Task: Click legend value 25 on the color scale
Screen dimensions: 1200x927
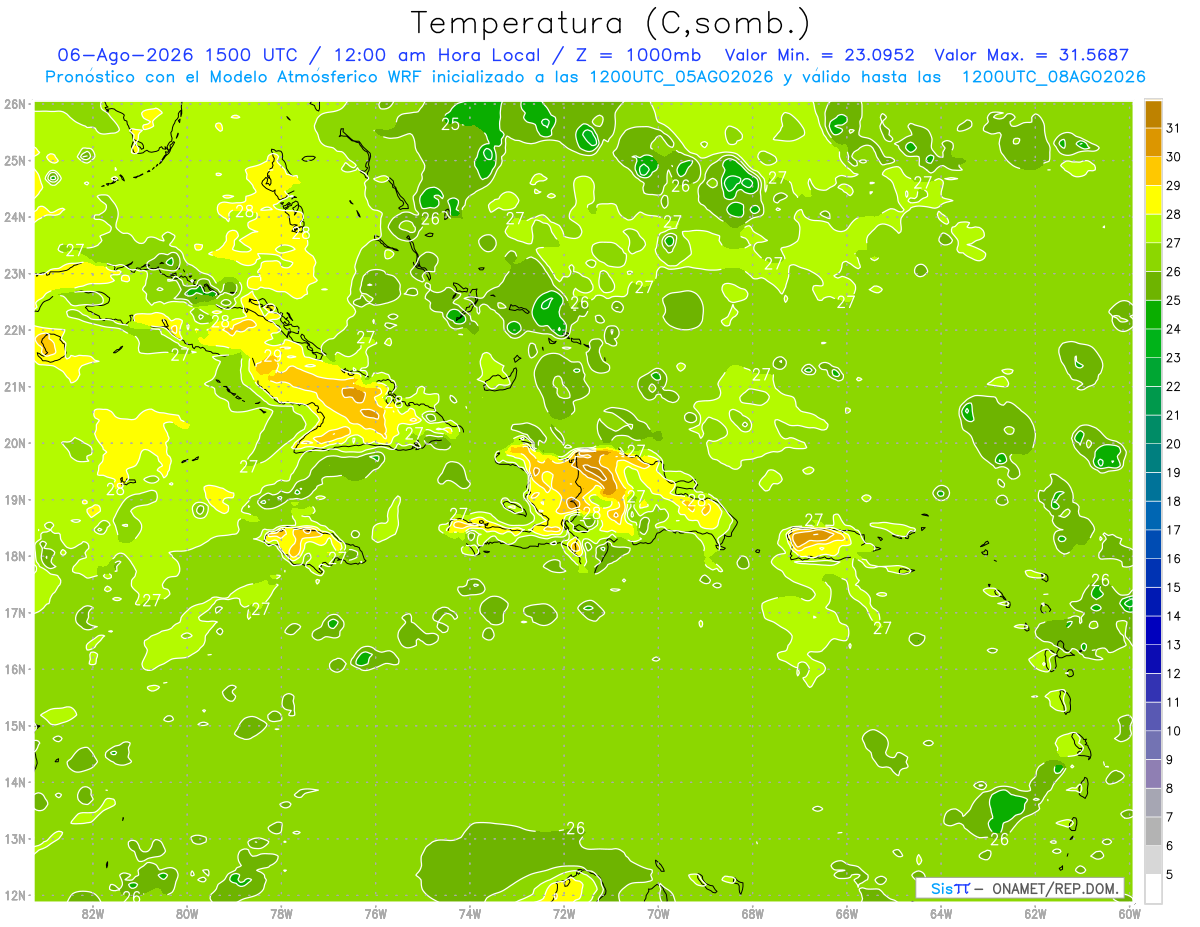Action: click(1173, 300)
